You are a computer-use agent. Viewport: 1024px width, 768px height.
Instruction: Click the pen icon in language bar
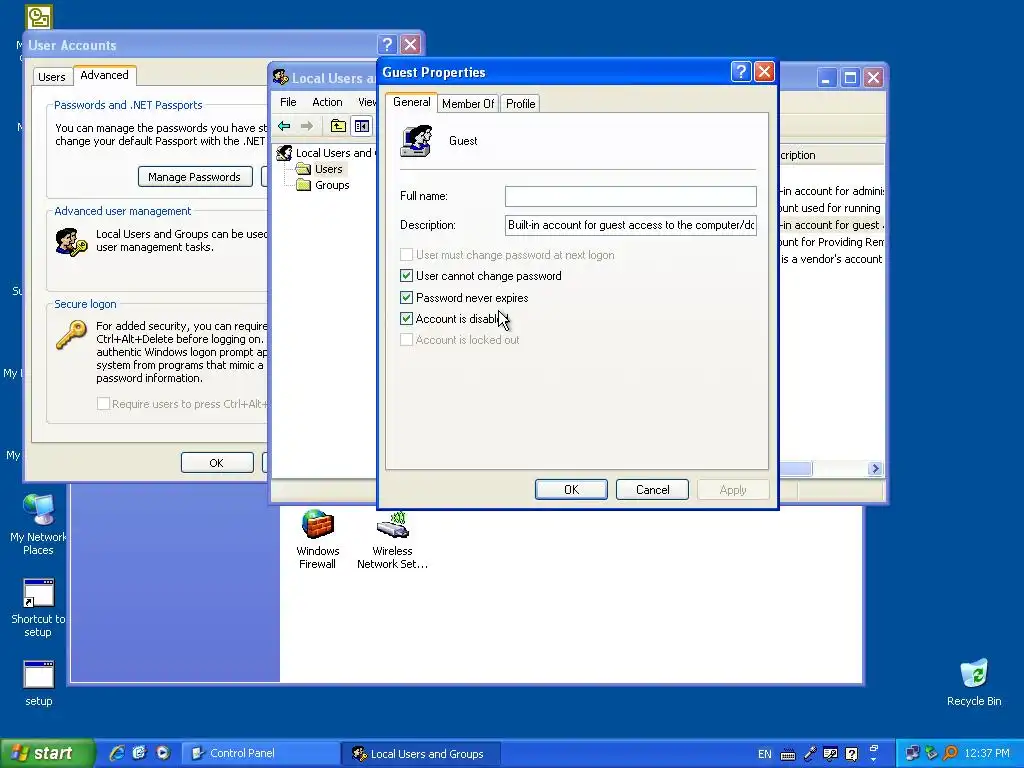[810, 754]
